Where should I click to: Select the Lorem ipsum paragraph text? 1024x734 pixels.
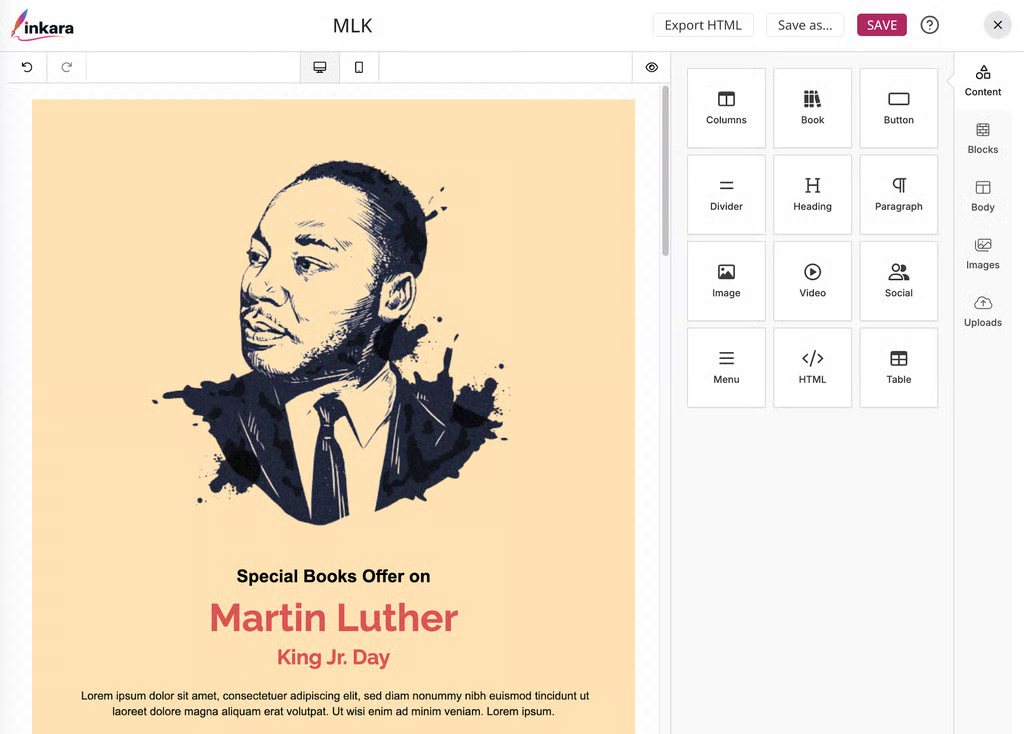coord(334,704)
